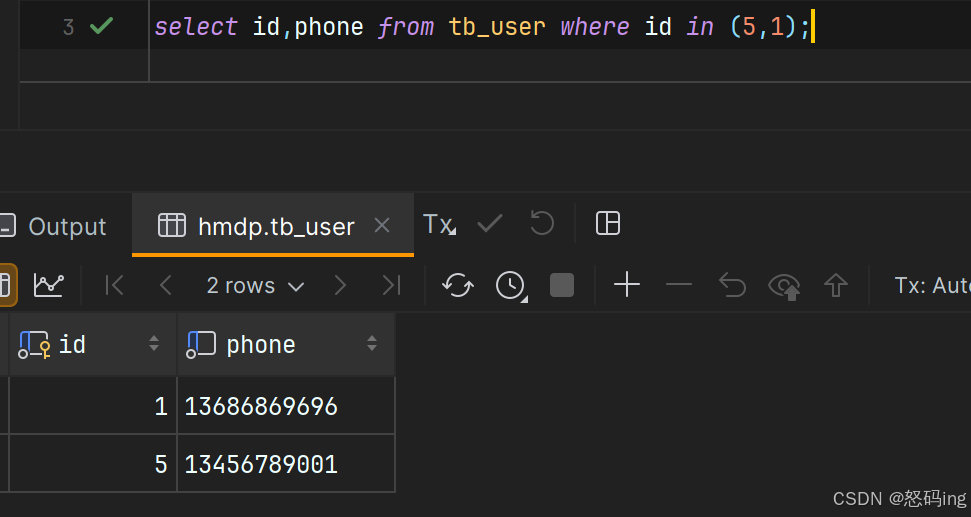This screenshot has width=971, height=517.
Task: Expand the 2 rows page size dropdown
Action: point(254,286)
